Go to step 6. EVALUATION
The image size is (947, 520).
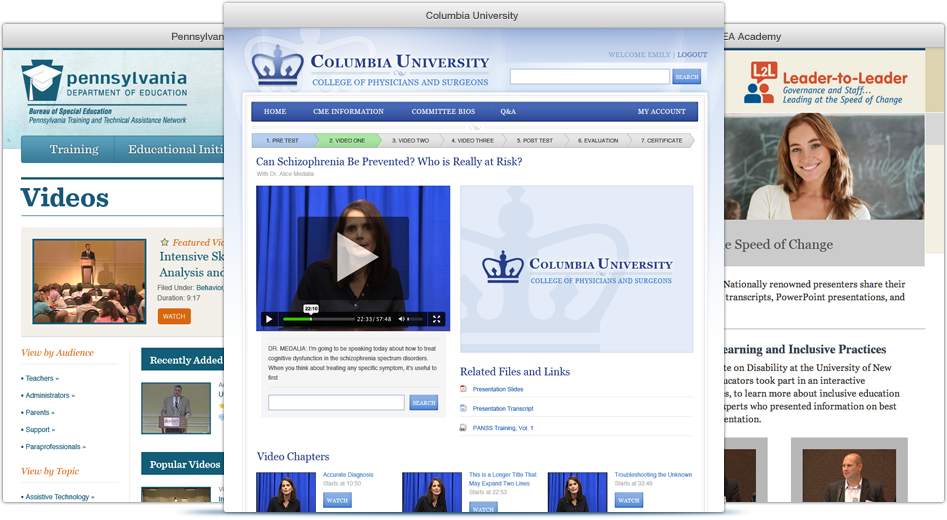[598, 141]
